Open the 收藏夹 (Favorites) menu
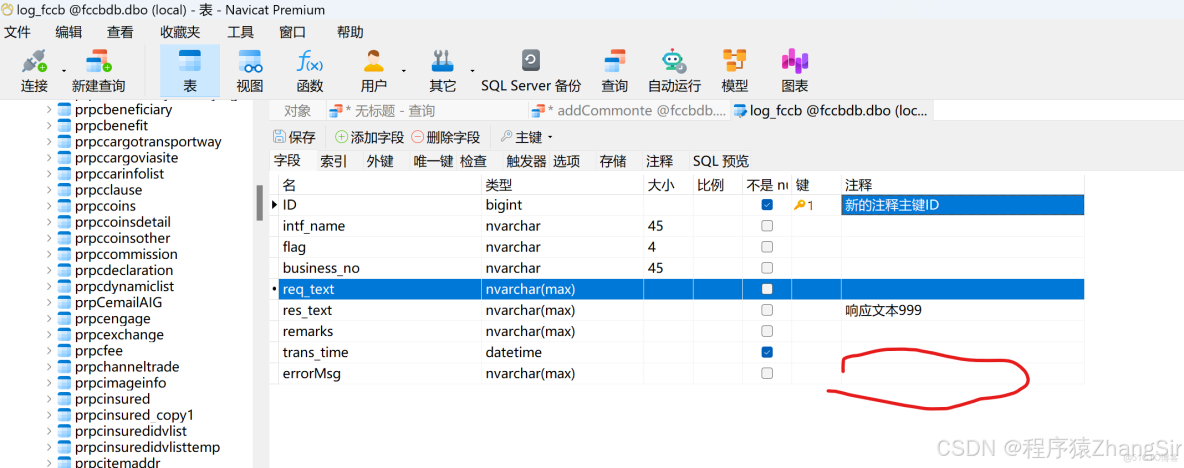 (x=180, y=32)
